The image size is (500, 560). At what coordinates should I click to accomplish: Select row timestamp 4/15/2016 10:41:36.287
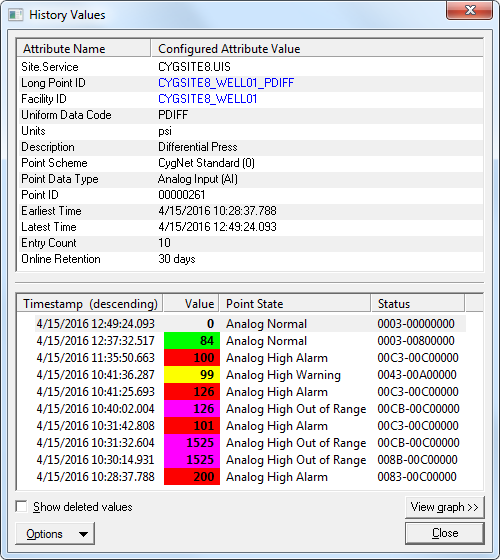[95, 375]
